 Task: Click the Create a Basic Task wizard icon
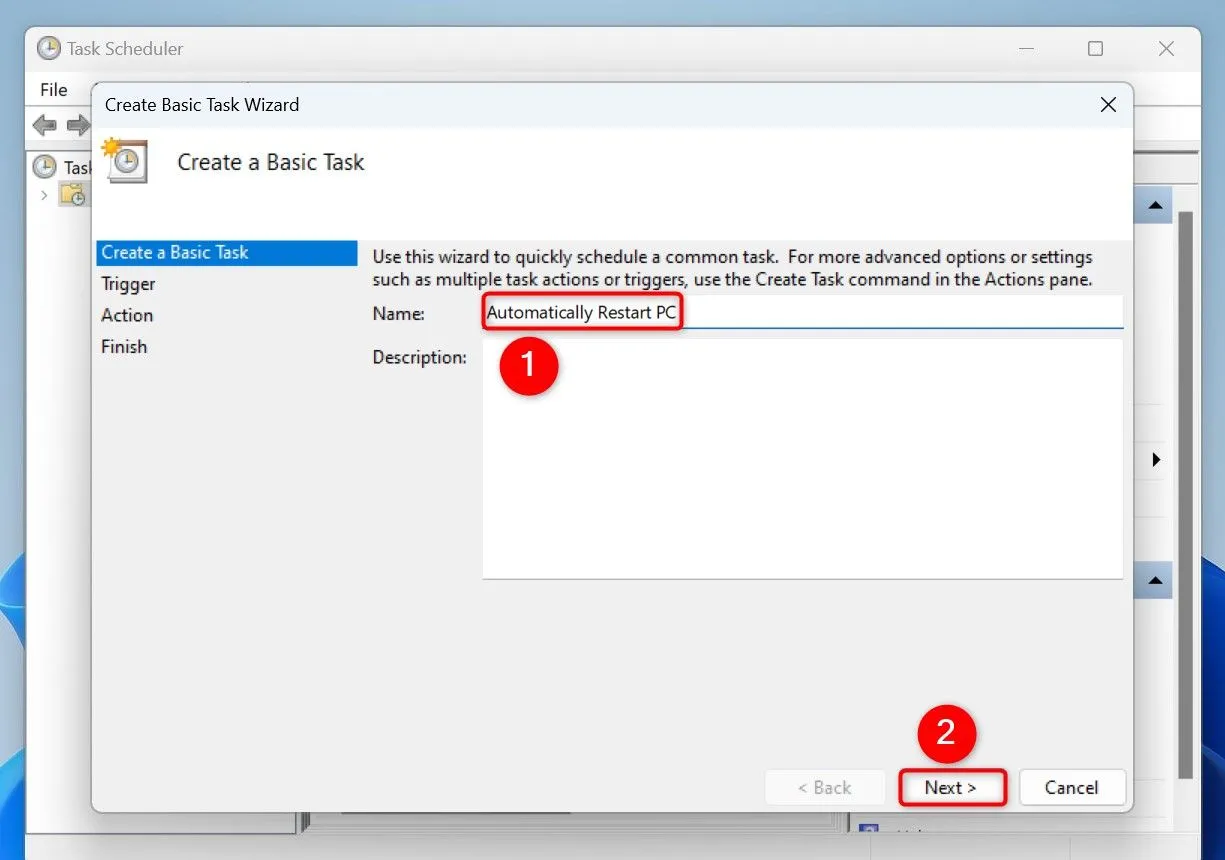(124, 160)
